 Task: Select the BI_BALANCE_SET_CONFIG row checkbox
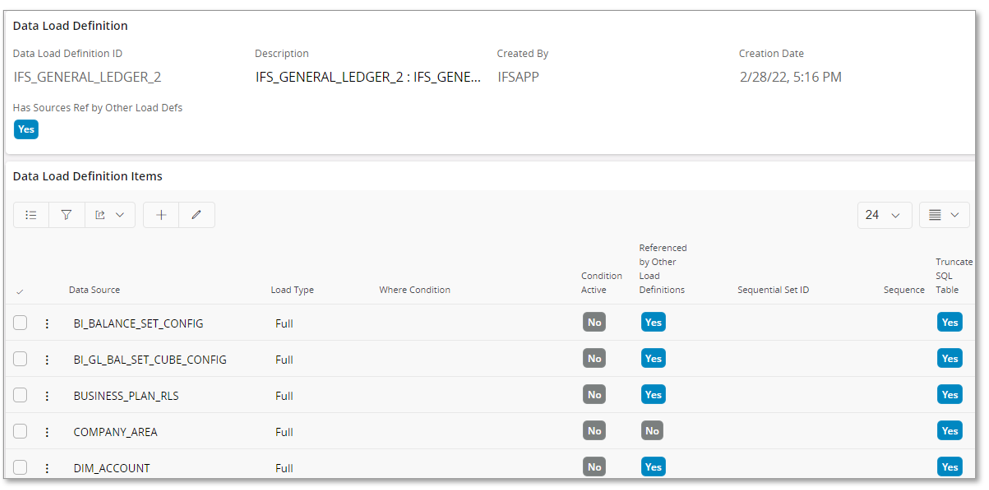[20, 323]
